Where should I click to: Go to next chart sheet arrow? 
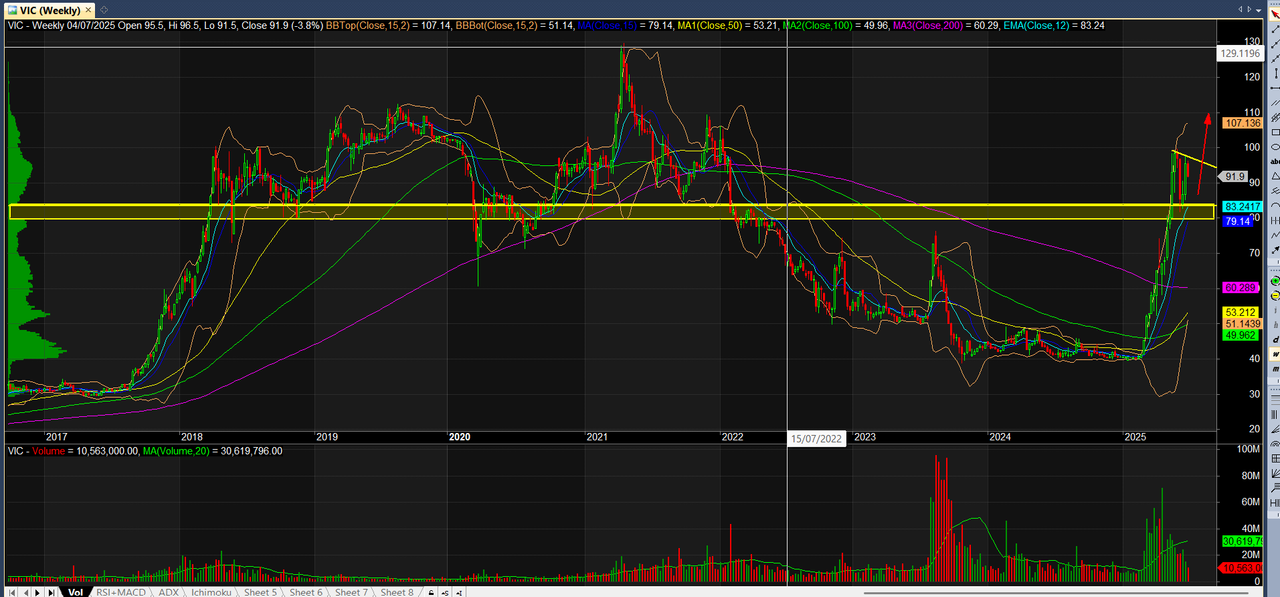(x=38, y=592)
